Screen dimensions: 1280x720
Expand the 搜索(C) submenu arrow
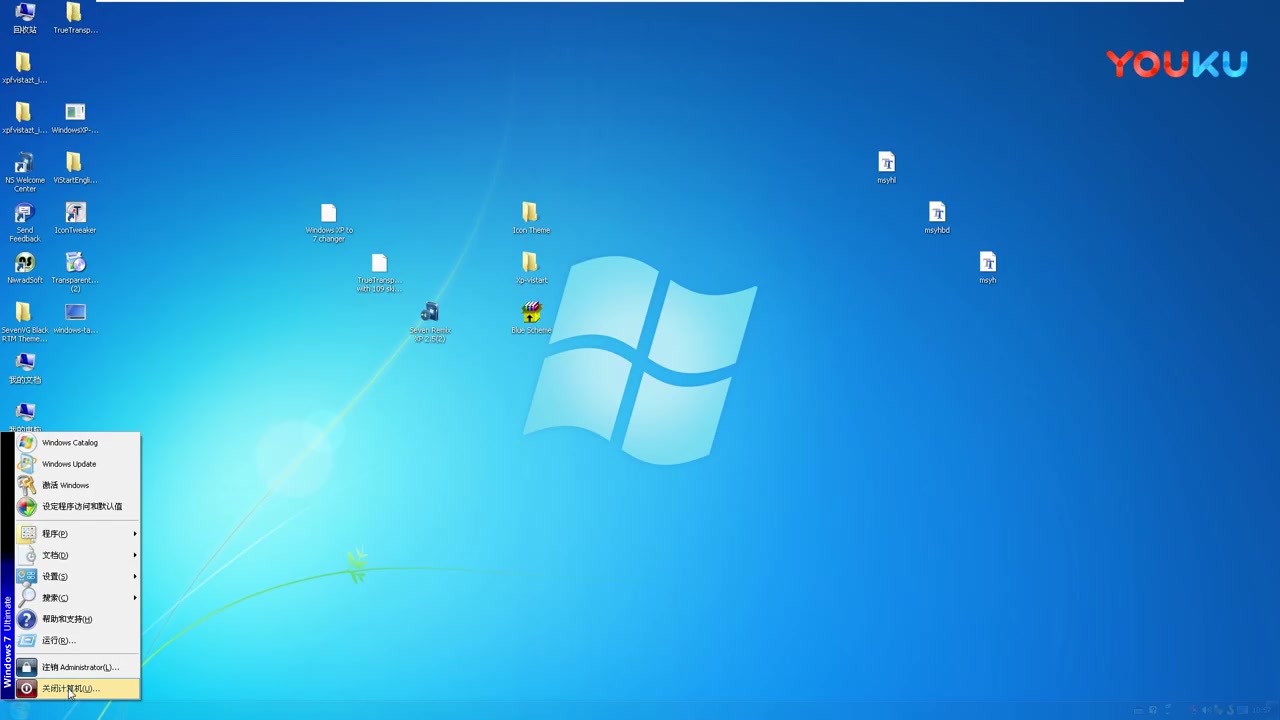pos(135,598)
